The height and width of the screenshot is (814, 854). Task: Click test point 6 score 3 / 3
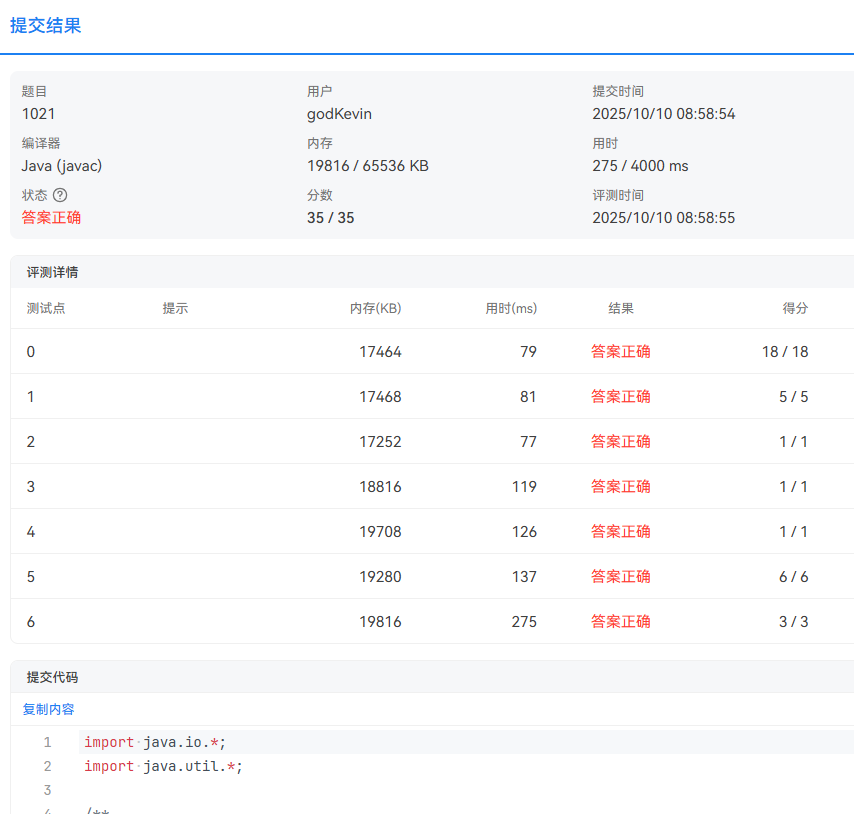(x=794, y=622)
